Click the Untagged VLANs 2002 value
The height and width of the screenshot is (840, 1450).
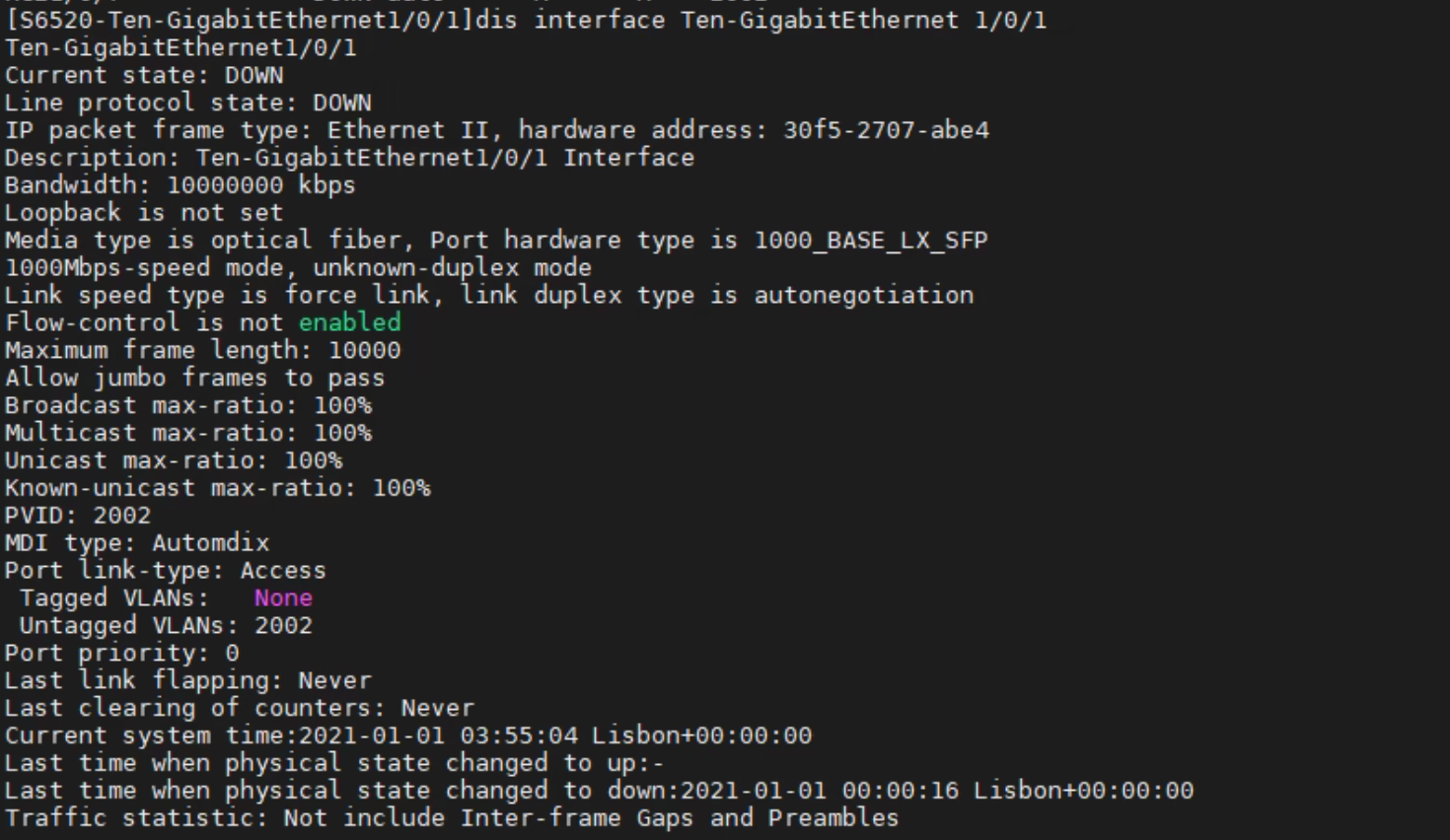click(283, 625)
